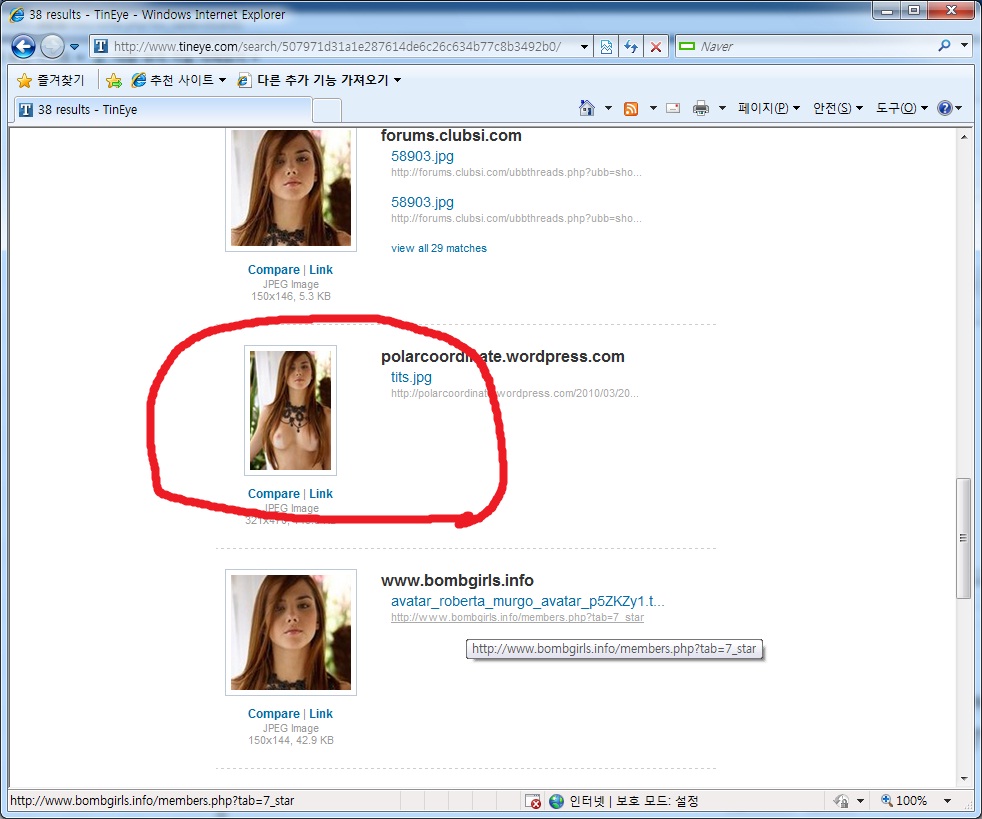Go back with the Back arrow button
The image size is (982, 819).
pos(23,46)
